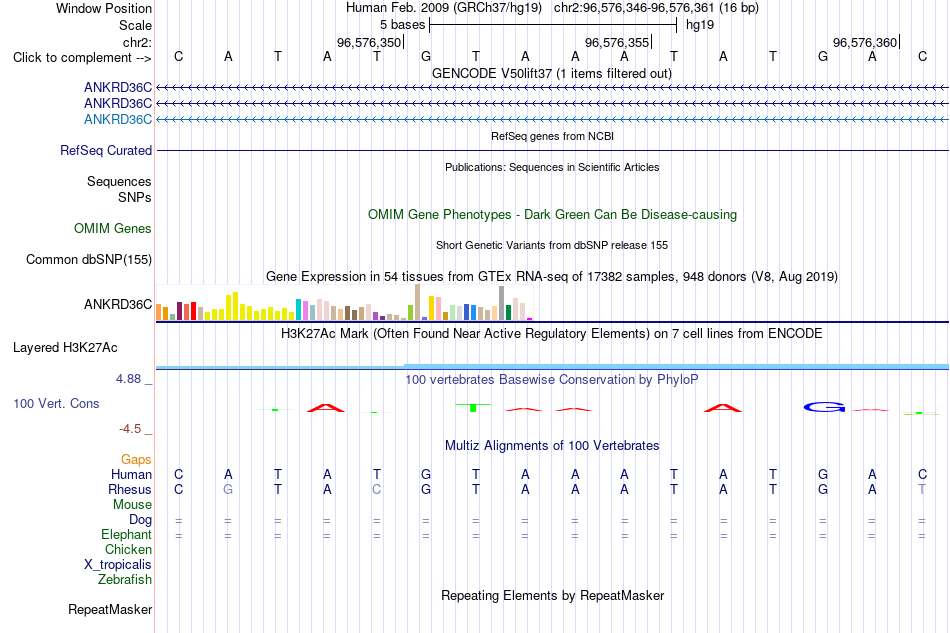Click the blue G logo in the PhyloP track
This screenshot has width=950, height=633.
[x=824, y=407]
